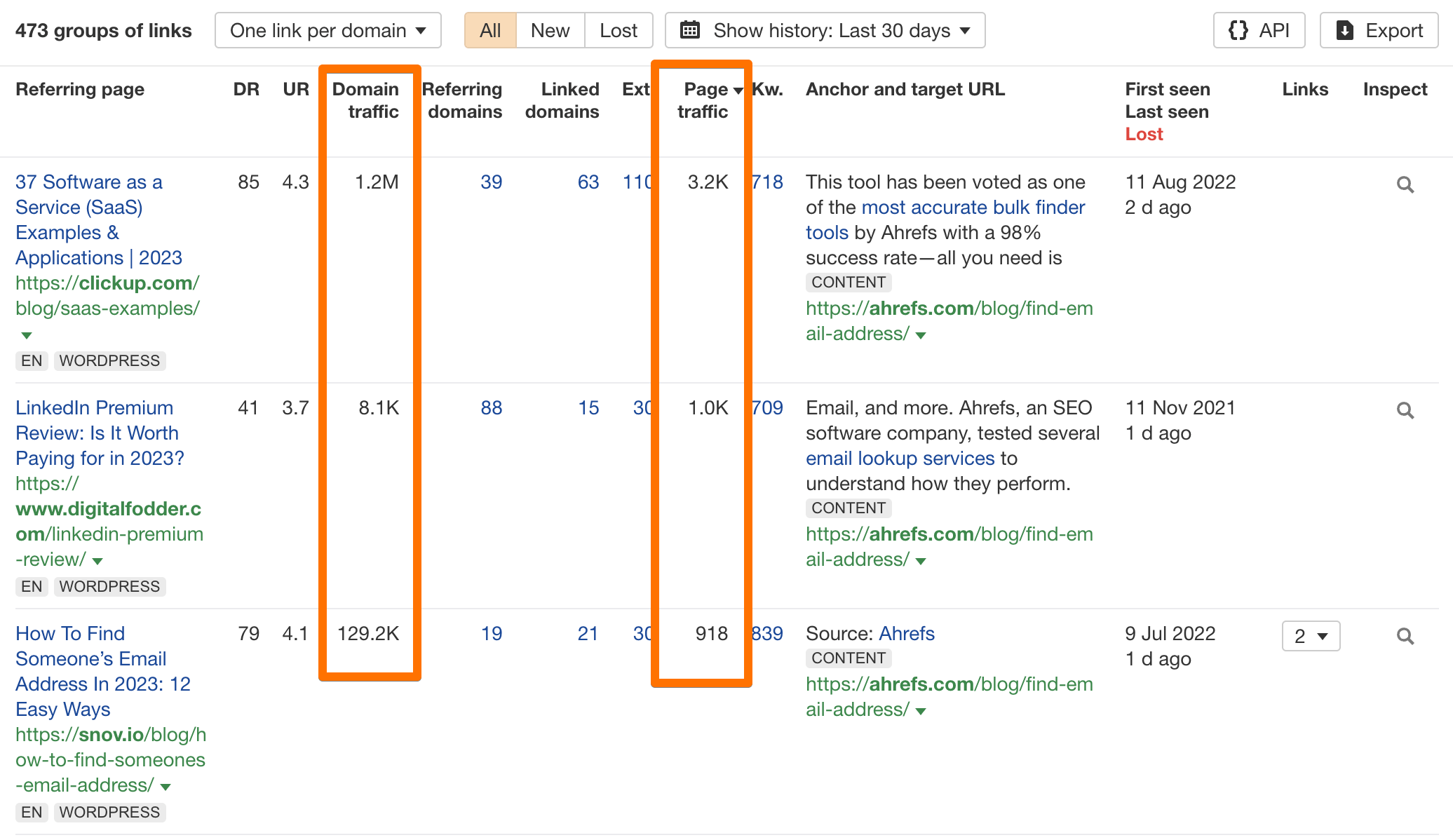Click the sort caret on Page traffic column
Viewport: 1453px width, 840px height.
click(738, 90)
